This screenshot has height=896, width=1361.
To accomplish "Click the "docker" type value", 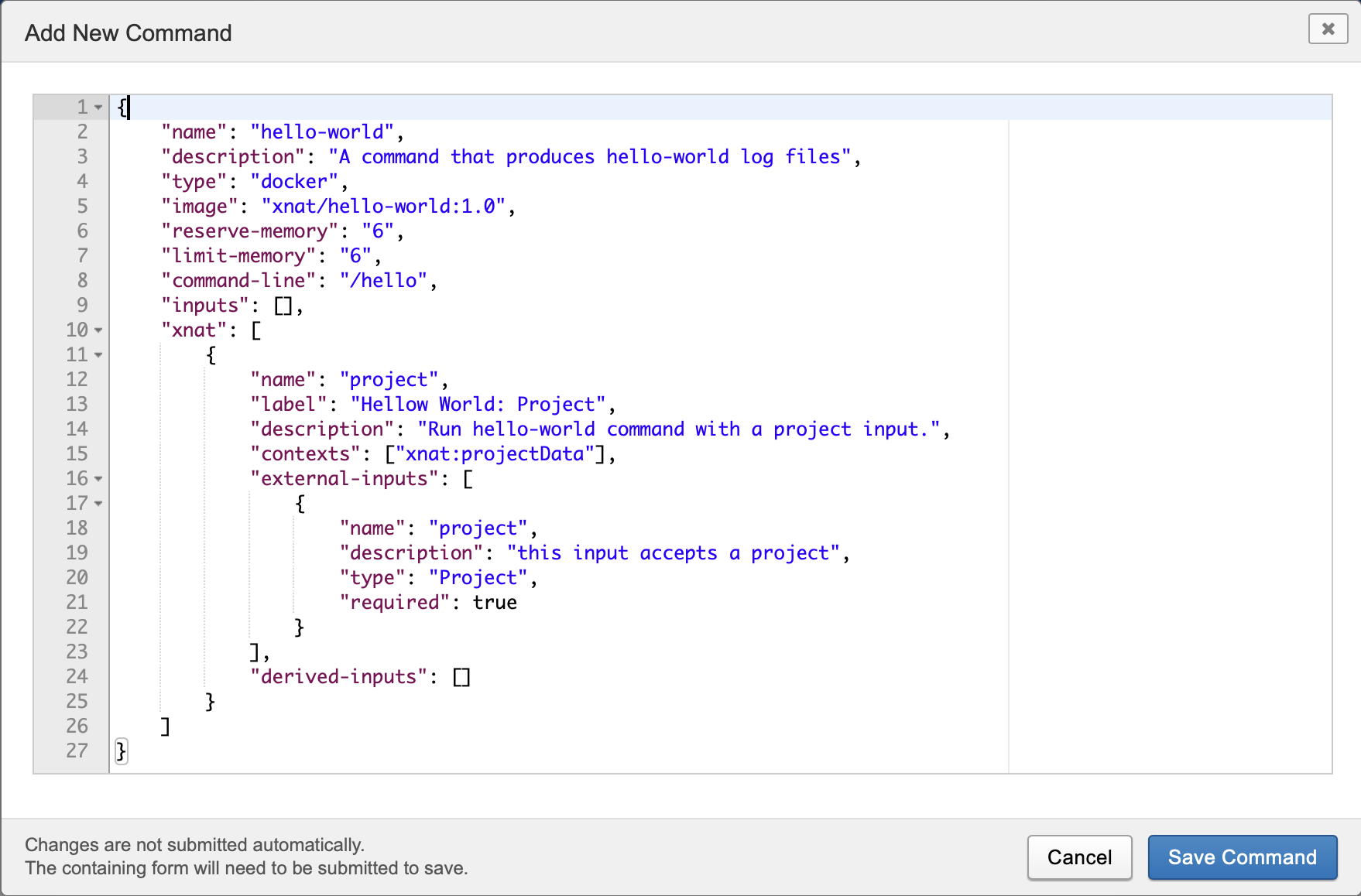I will pyautogui.click(x=294, y=182).
